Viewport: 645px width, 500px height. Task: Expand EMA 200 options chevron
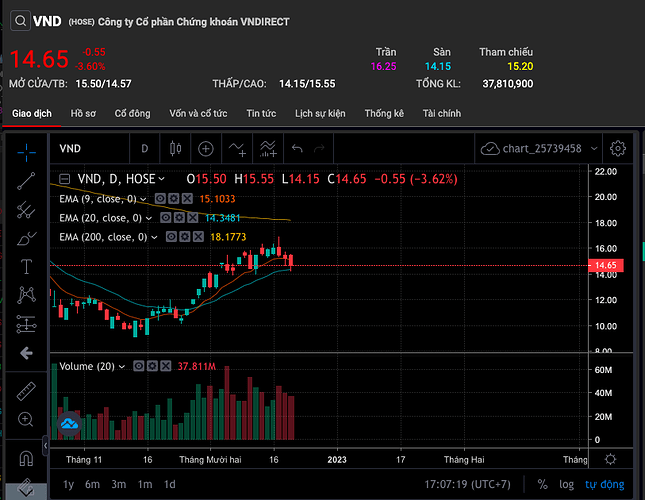pyautogui.click(x=154, y=237)
